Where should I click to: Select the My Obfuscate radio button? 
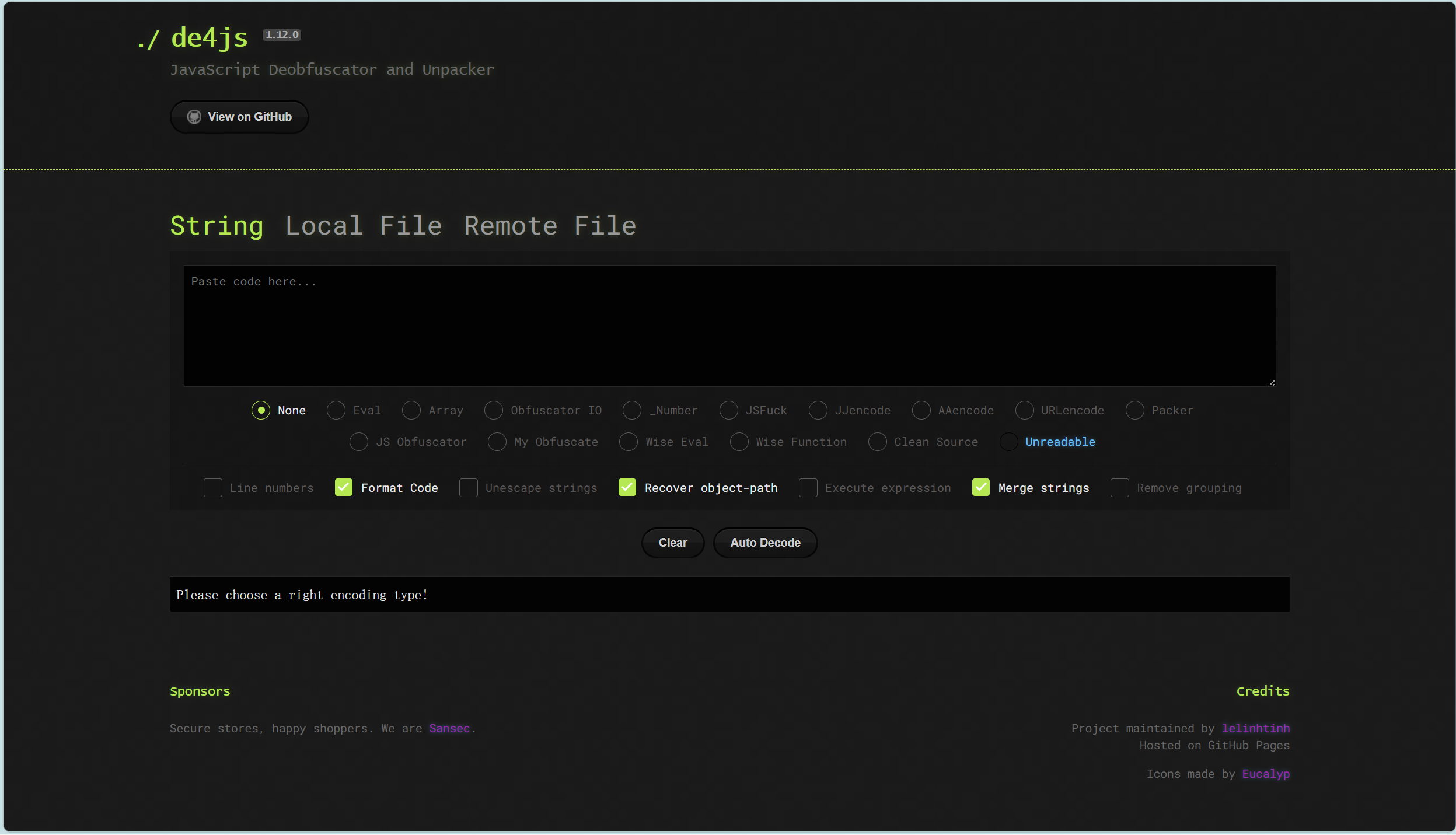(497, 442)
